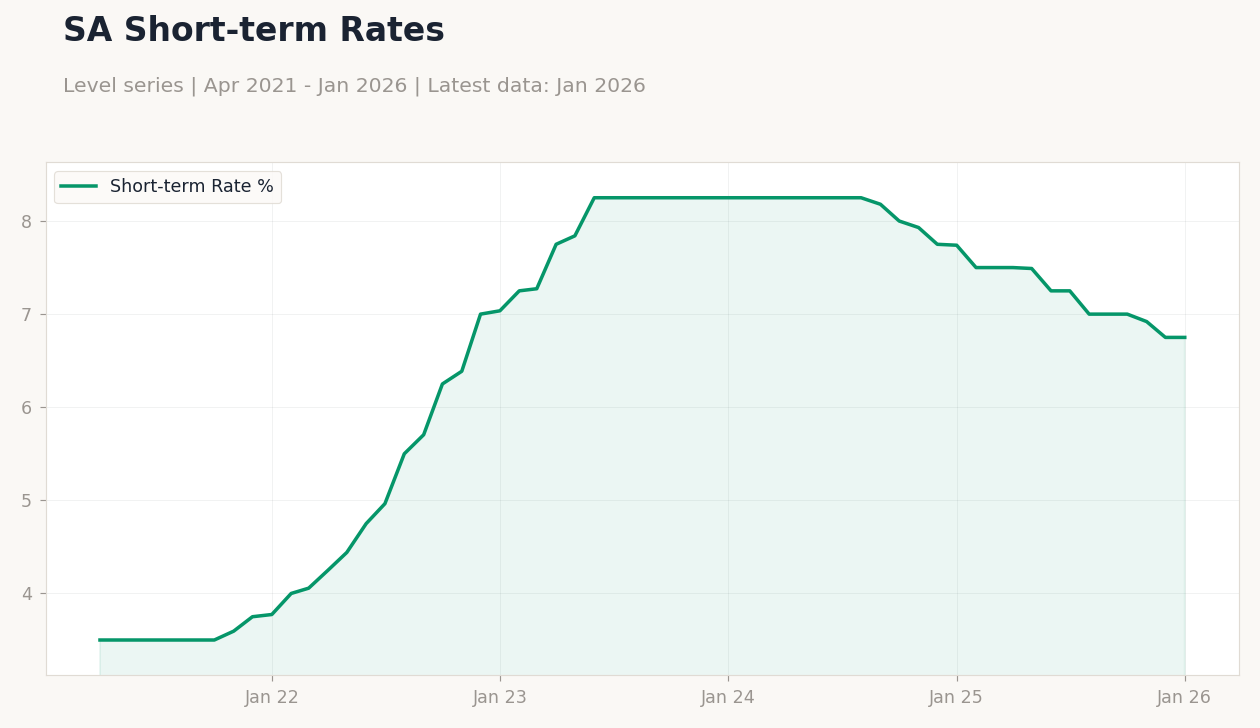Screen dimensions: 1260x728
Task: Click the subtitle with Latest data: Jan 2026
Action: coord(354,86)
